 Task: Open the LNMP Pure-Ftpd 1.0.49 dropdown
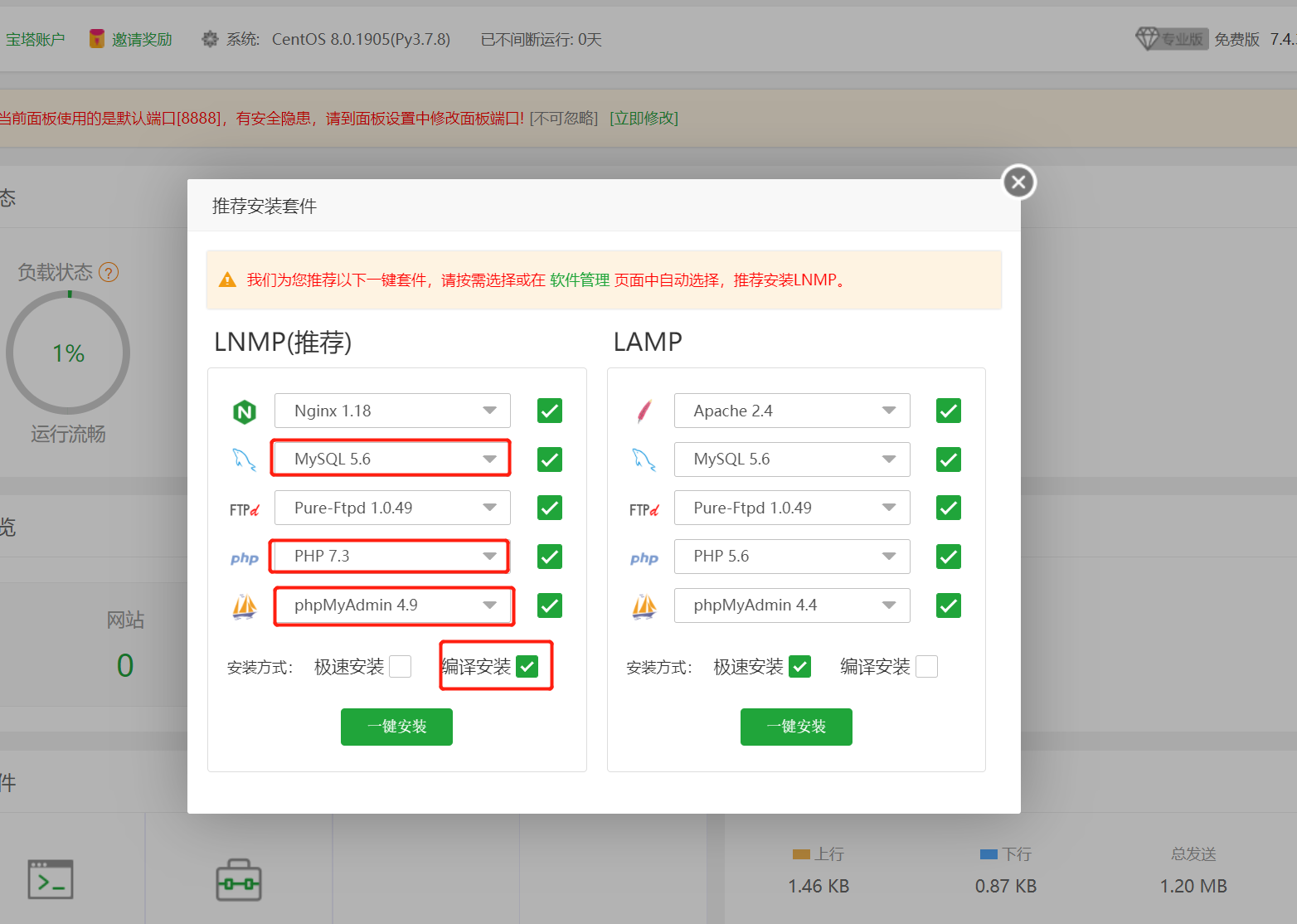pyautogui.click(x=392, y=508)
